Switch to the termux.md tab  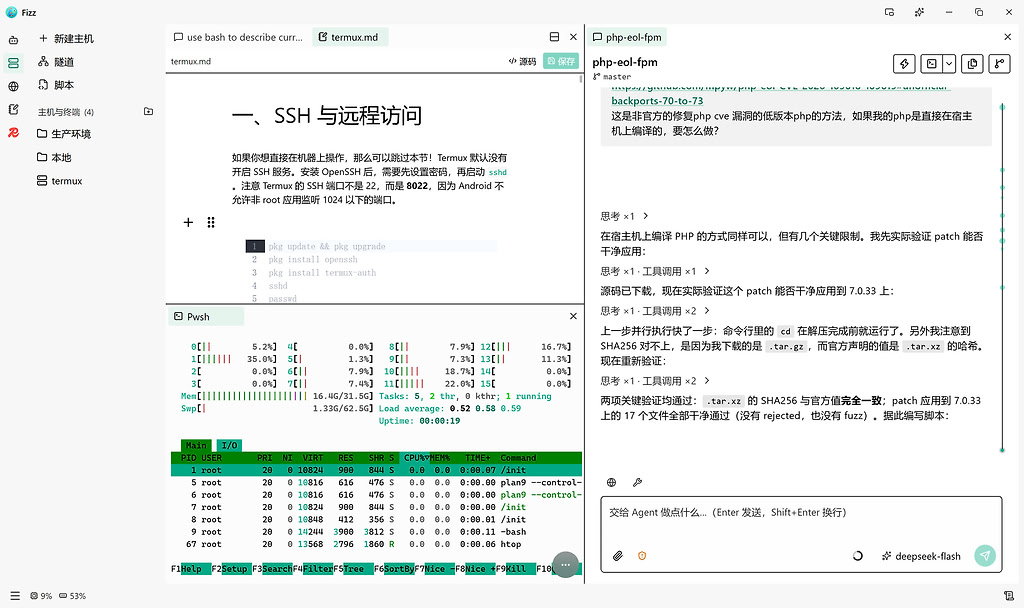click(x=349, y=37)
